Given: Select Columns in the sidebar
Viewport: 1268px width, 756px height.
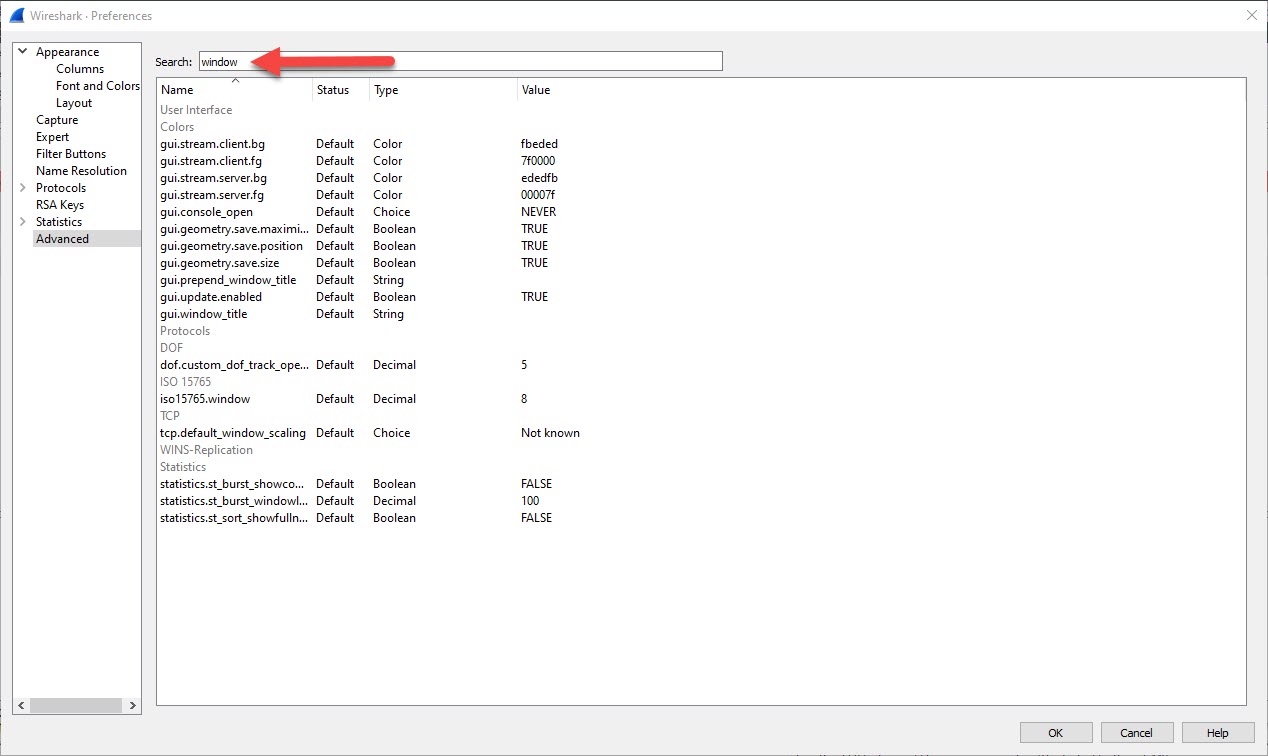Looking at the screenshot, I should click(80, 69).
